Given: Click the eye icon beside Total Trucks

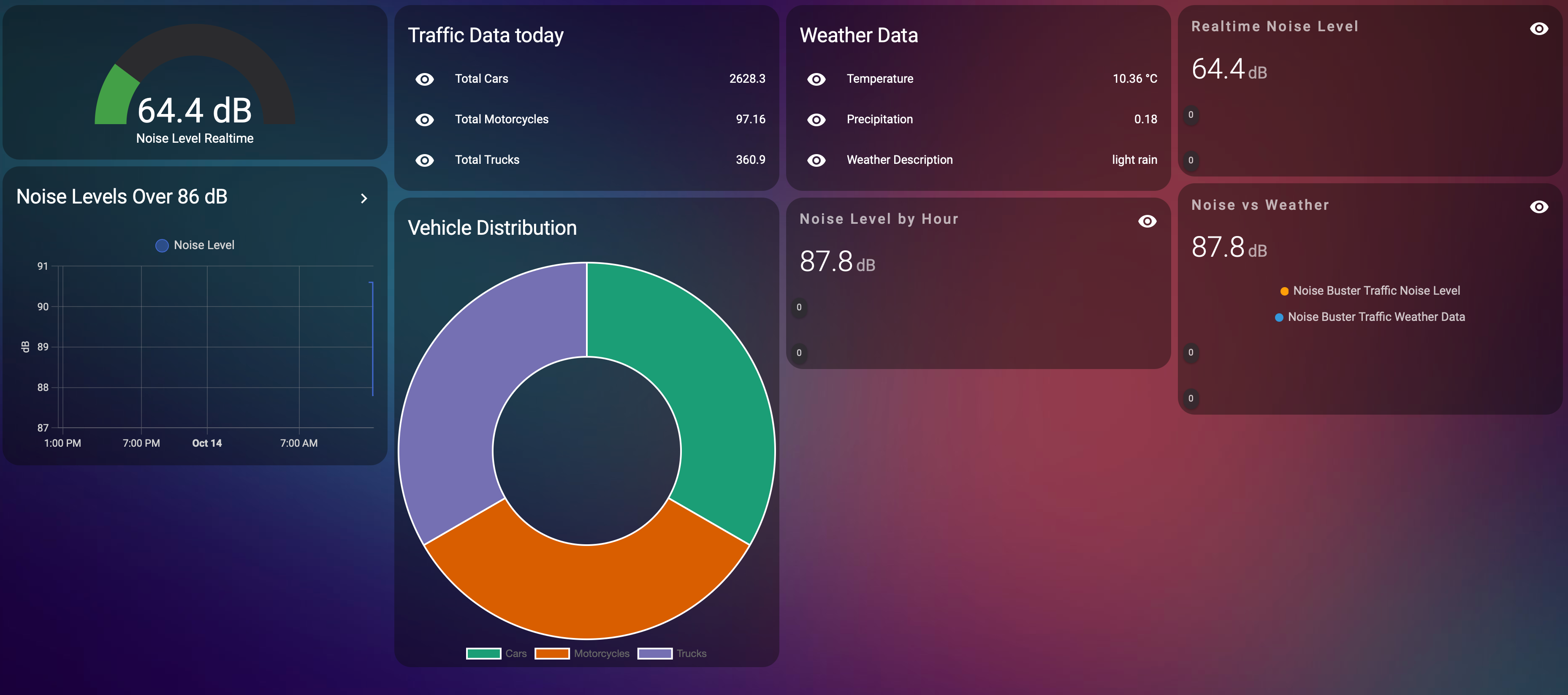Looking at the screenshot, I should point(424,160).
